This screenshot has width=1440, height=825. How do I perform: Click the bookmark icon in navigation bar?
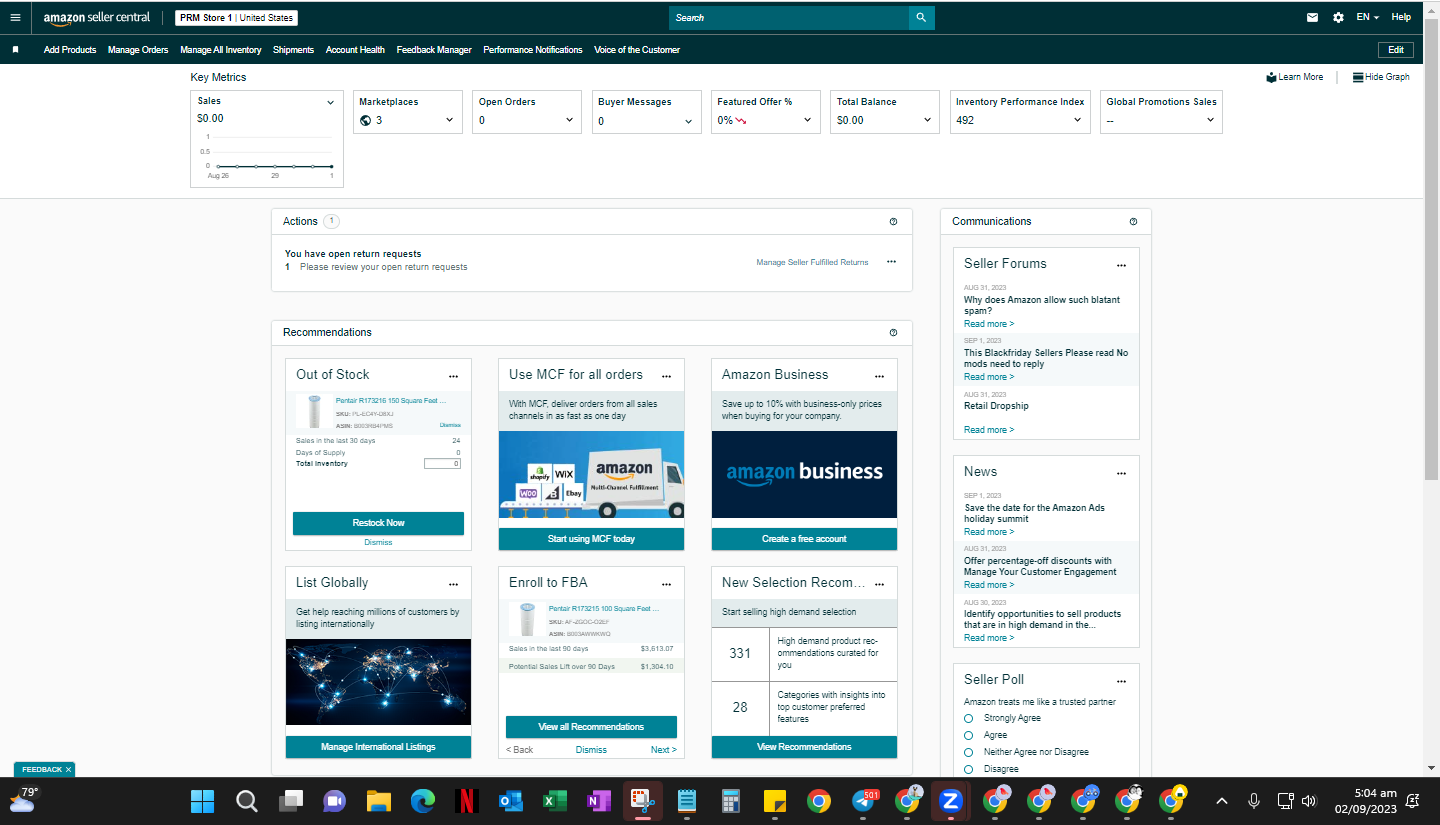[x=15, y=49]
